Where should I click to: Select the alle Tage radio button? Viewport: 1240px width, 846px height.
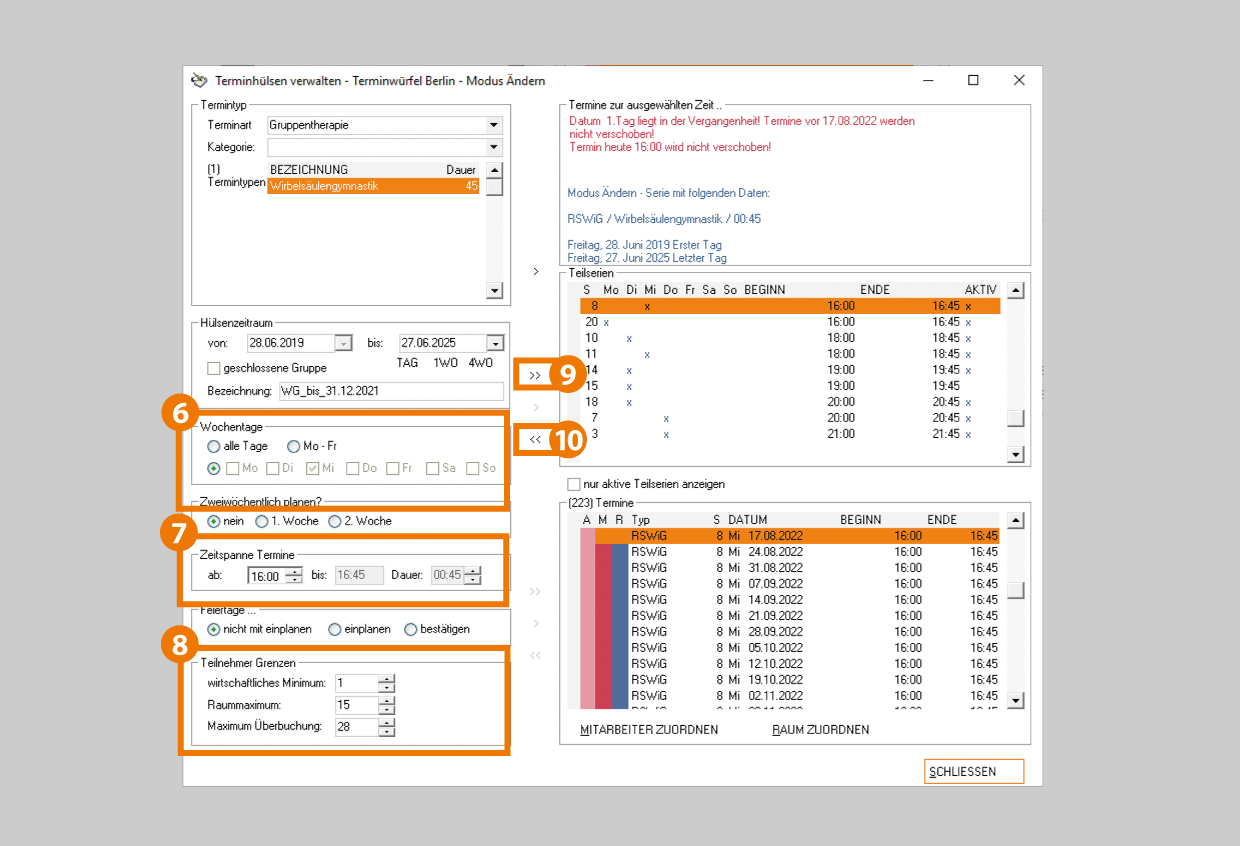(x=214, y=446)
